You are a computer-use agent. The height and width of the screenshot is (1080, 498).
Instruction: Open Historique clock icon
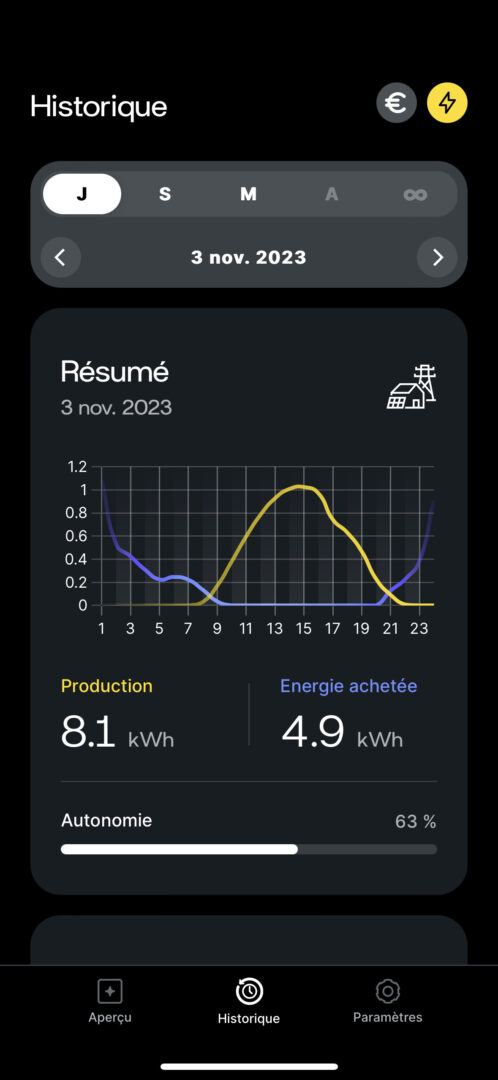pos(249,992)
